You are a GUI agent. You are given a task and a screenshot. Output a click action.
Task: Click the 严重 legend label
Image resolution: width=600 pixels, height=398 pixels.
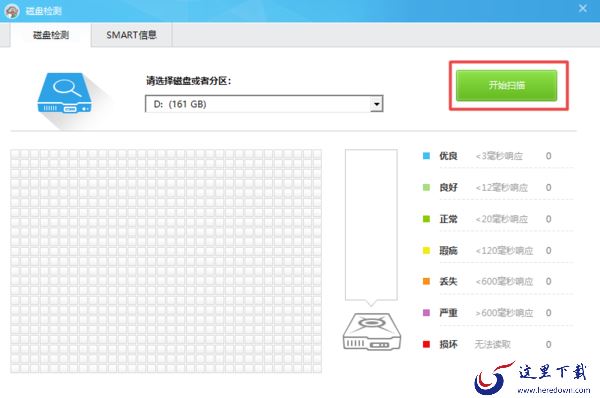click(x=448, y=313)
